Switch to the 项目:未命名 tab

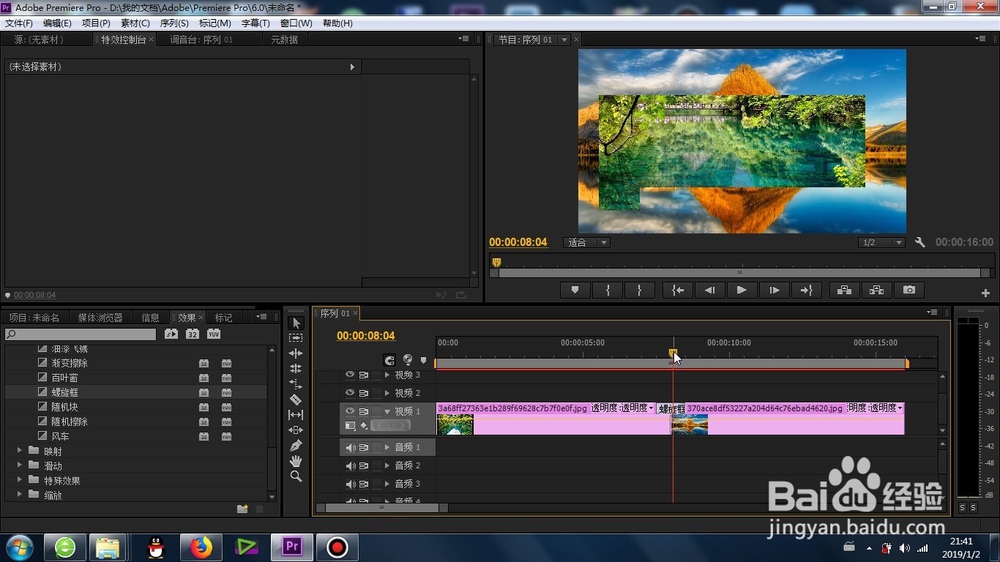coord(34,317)
